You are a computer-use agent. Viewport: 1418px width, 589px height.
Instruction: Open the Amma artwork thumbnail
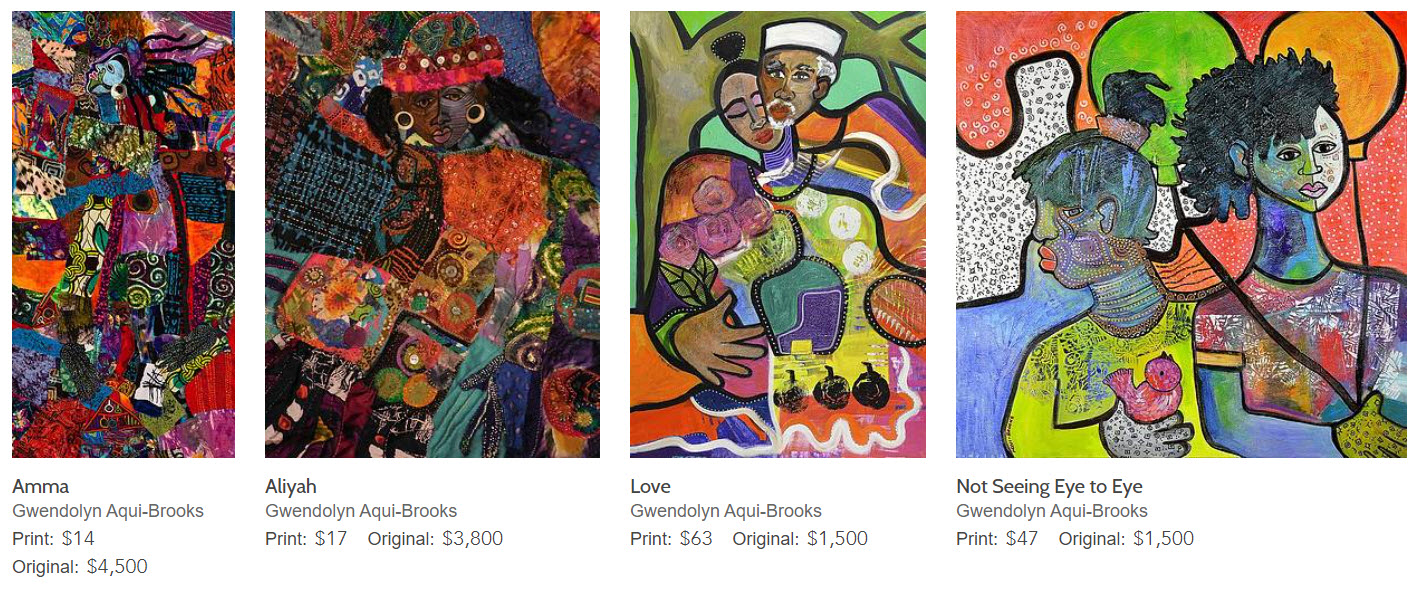(x=123, y=234)
